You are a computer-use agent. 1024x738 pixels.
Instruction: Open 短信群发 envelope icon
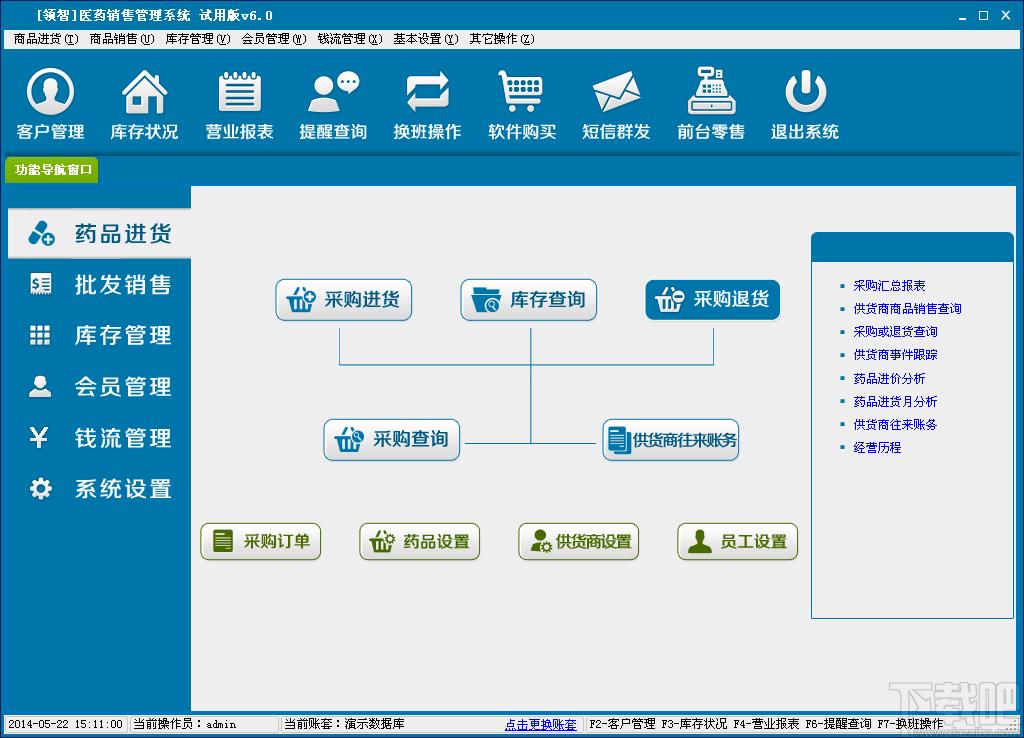pos(616,104)
